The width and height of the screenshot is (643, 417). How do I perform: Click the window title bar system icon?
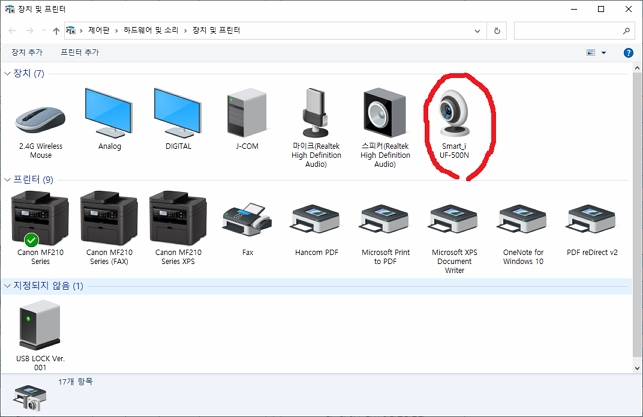click(x=9, y=9)
